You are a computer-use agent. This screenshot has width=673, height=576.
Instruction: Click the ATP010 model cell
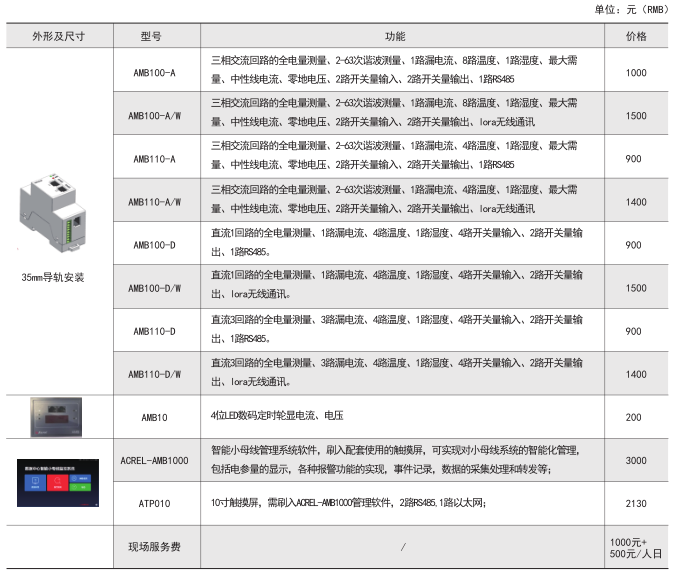154,502
